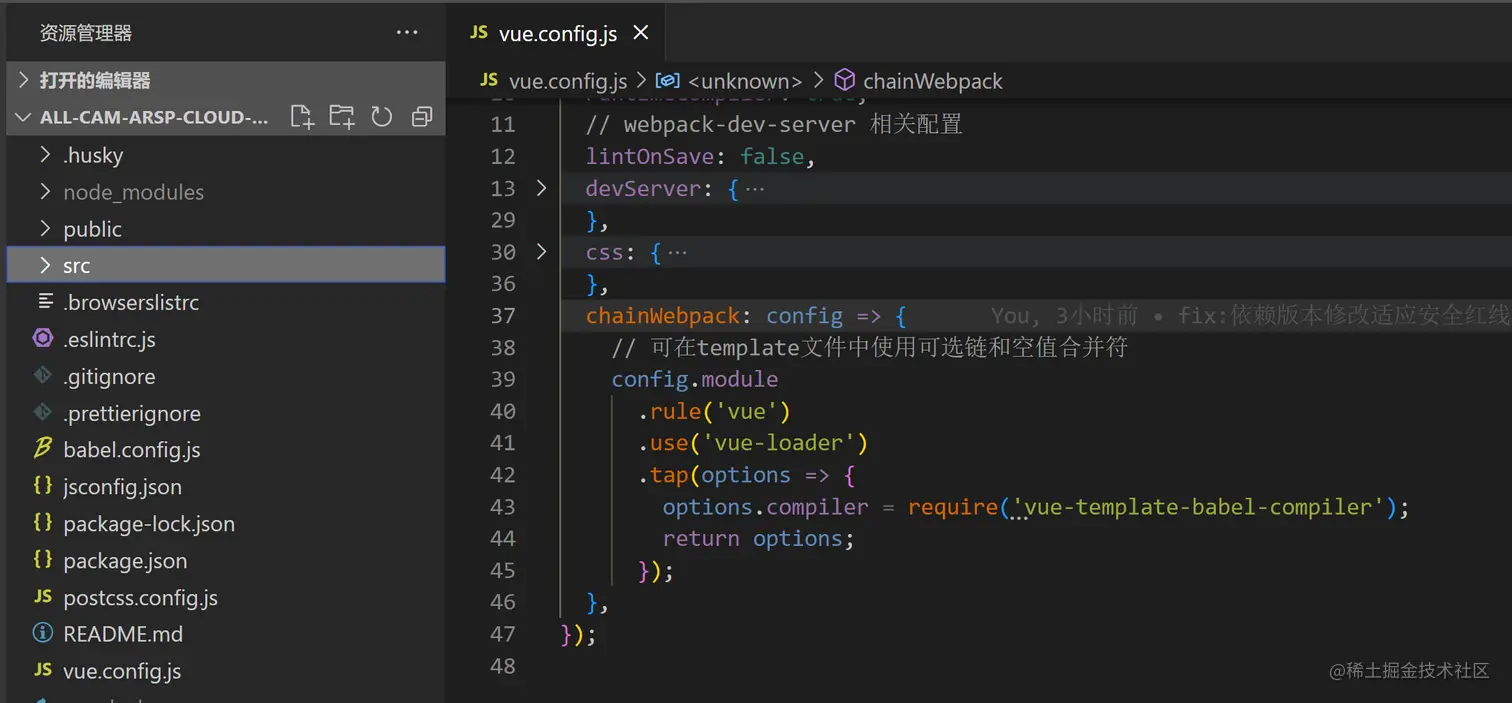The width and height of the screenshot is (1512, 703).
Task: Unfold the css block at line 30
Action: [x=541, y=251]
